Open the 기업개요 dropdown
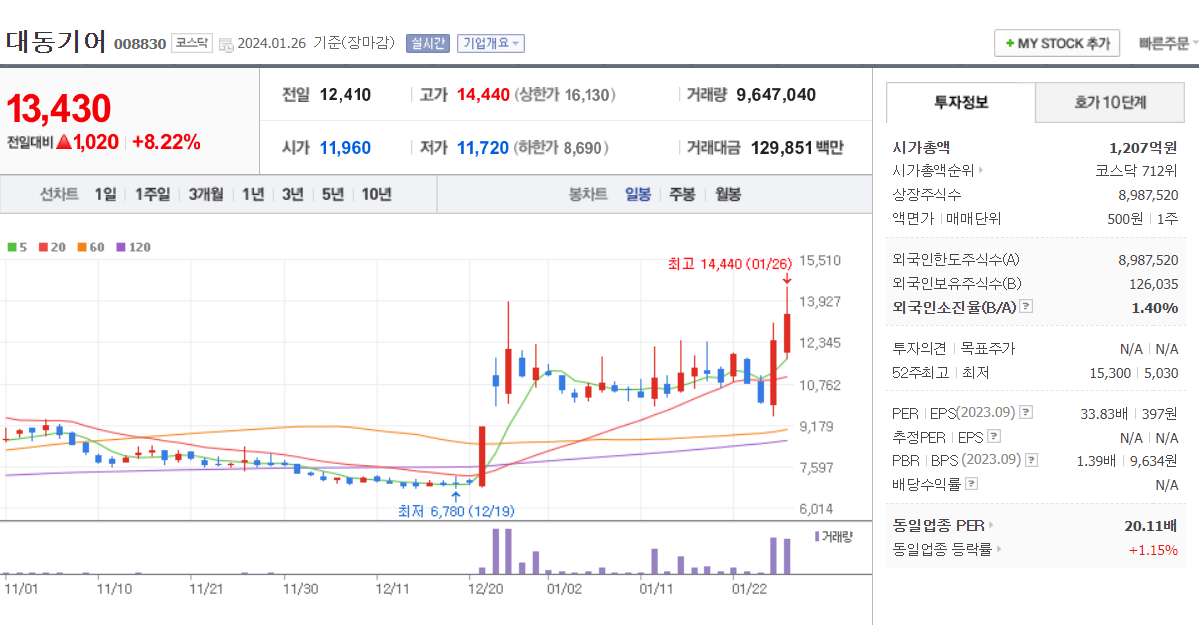The width and height of the screenshot is (1200, 625). tap(490, 43)
